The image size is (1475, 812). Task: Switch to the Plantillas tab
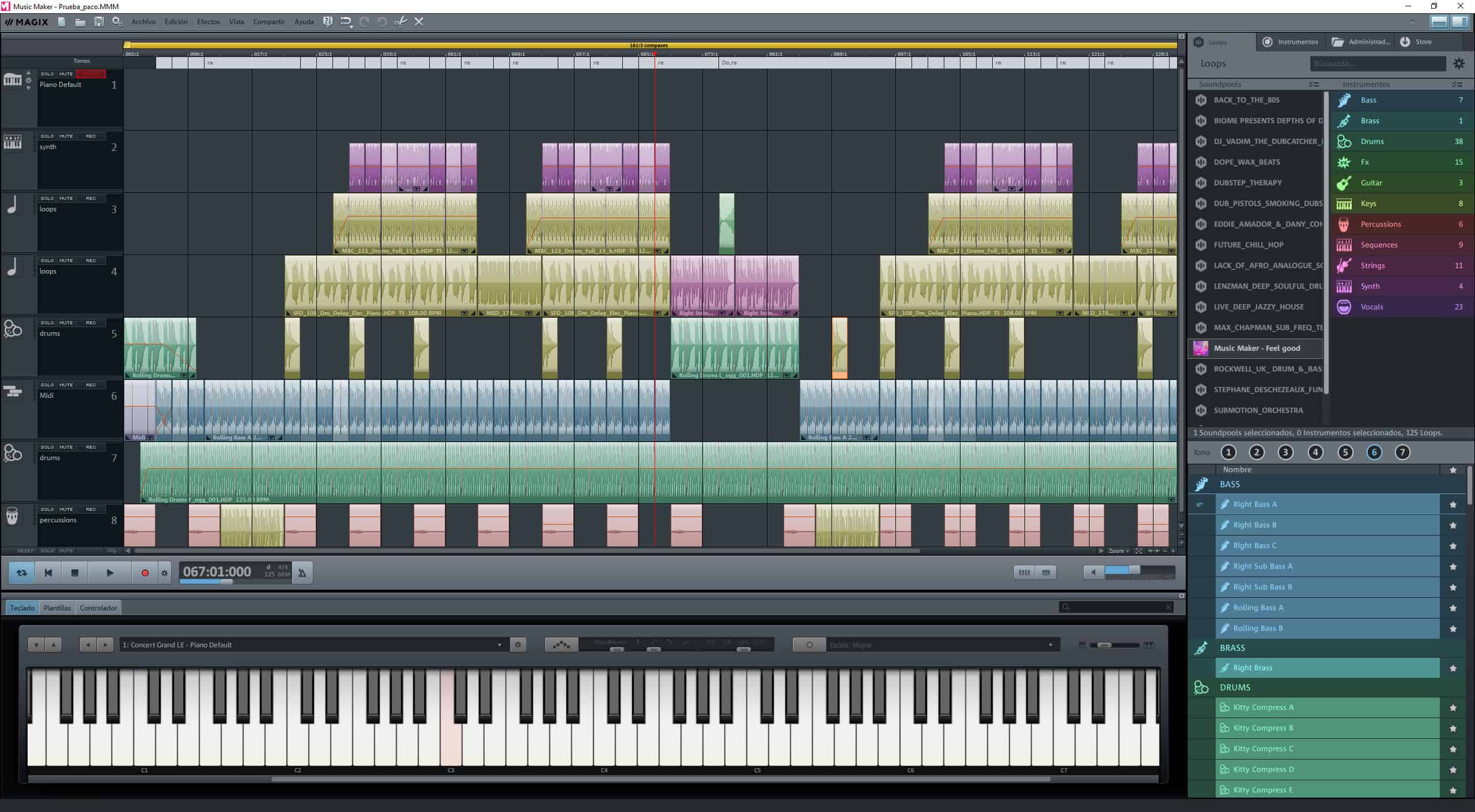(57, 608)
